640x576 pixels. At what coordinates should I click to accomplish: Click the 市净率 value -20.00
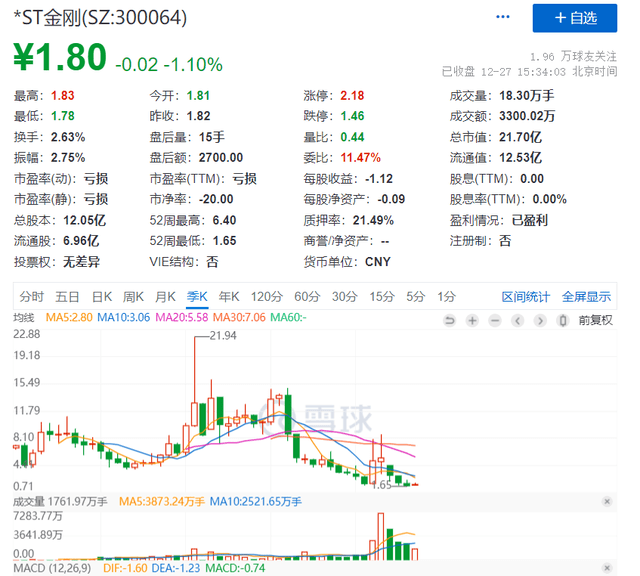[x=216, y=199]
